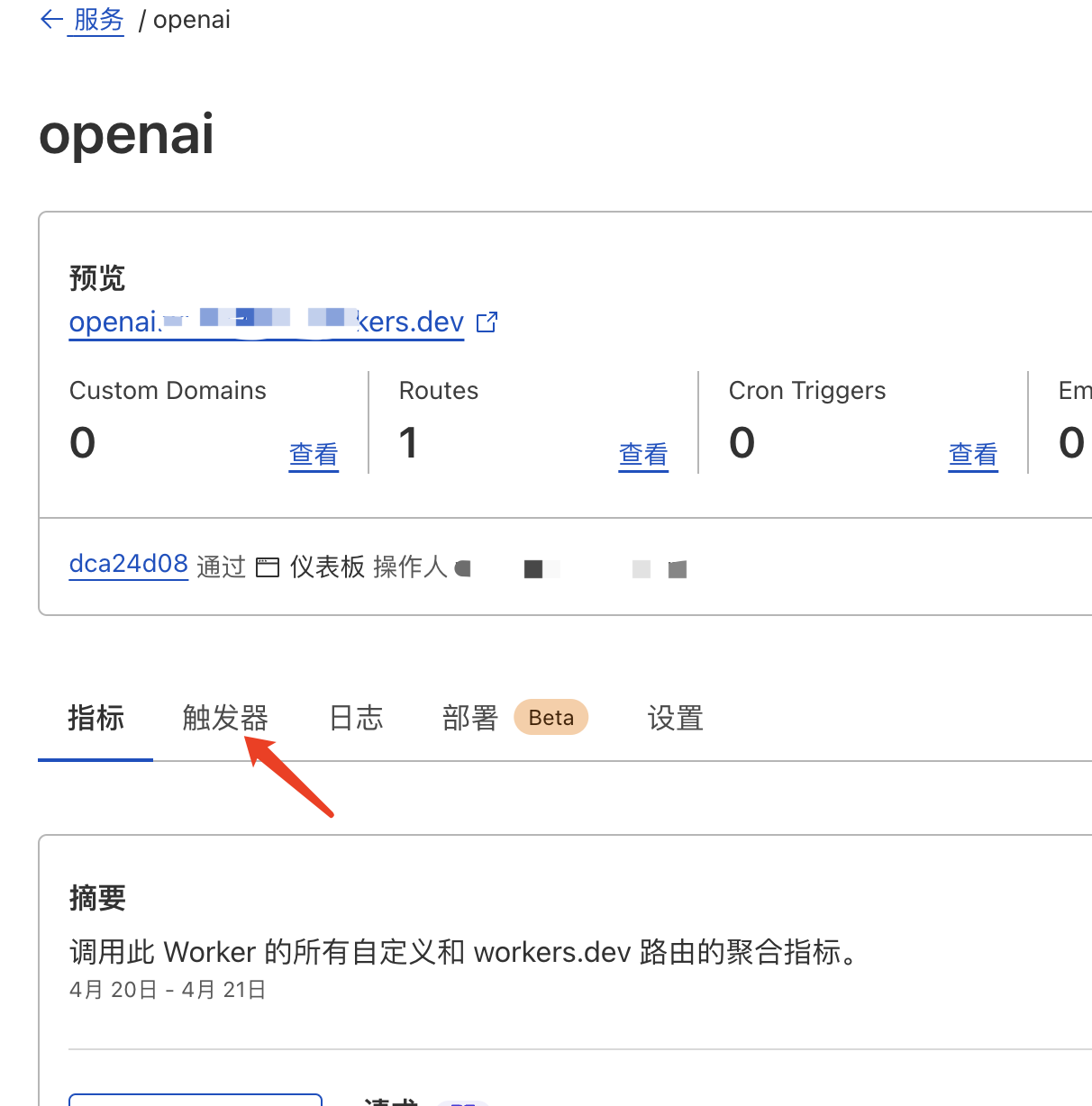The height and width of the screenshot is (1106, 1092).
Task: Click 查看 under Routes
Action: pyautogui.click(x=642, y=455)
